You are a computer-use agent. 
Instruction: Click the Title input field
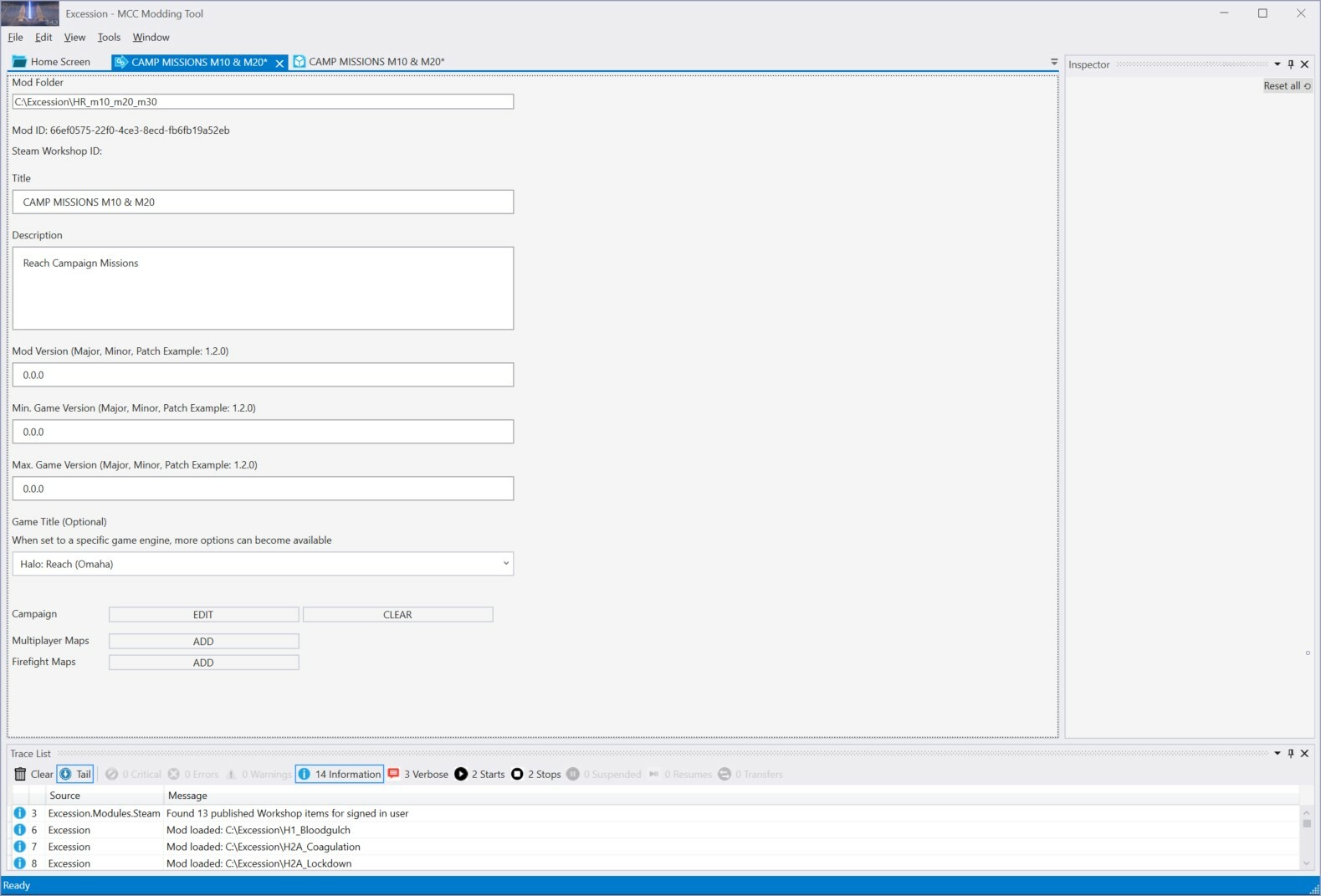(x=263, y=202)
